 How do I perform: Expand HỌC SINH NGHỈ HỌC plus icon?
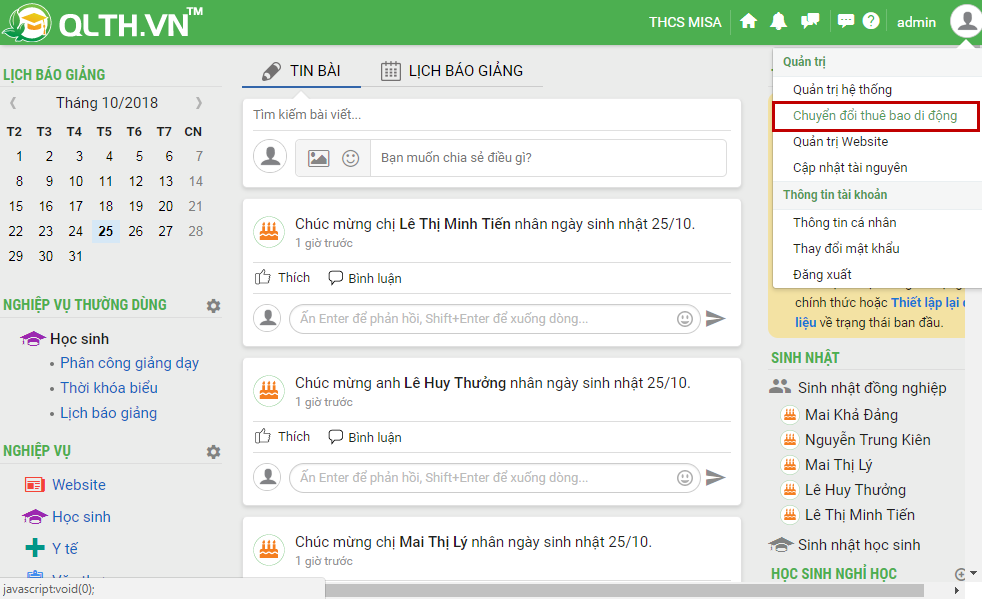coord(960,574)
